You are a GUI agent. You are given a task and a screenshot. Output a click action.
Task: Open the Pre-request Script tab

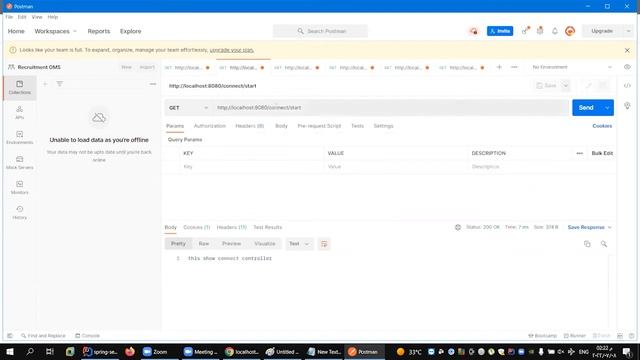[319, 126]
